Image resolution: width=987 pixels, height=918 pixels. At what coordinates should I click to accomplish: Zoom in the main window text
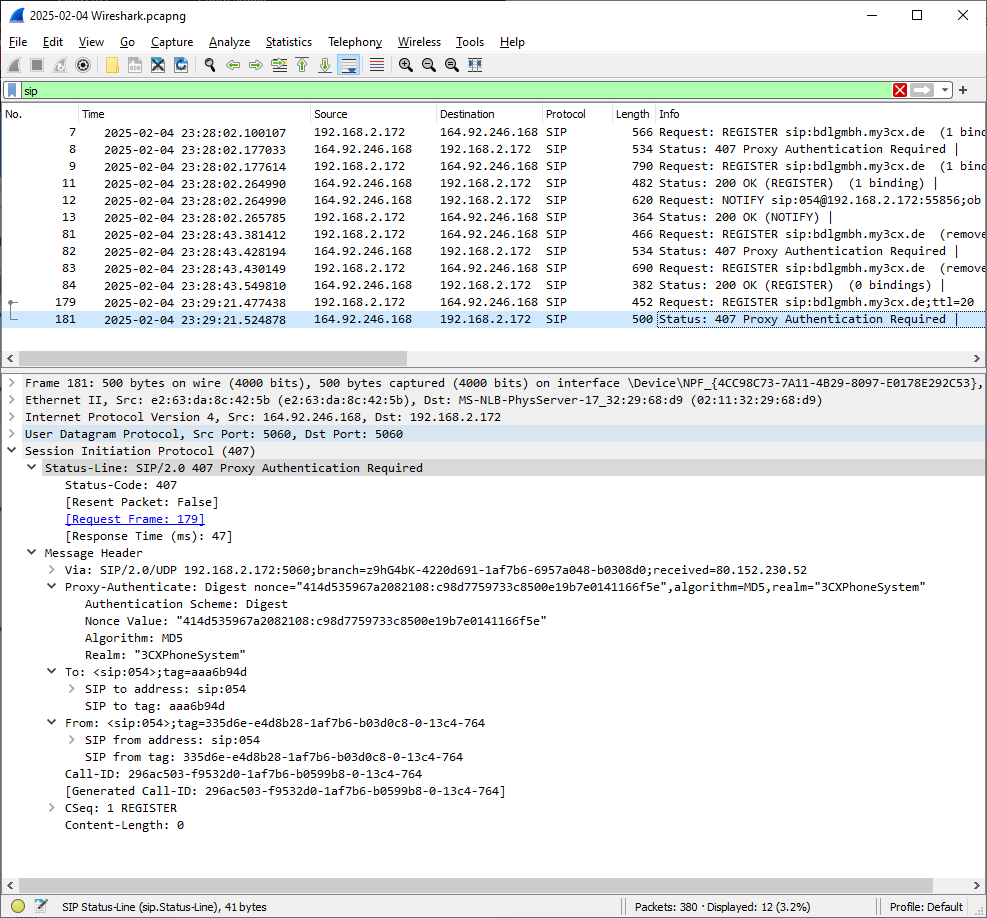(x=406, y=65)
